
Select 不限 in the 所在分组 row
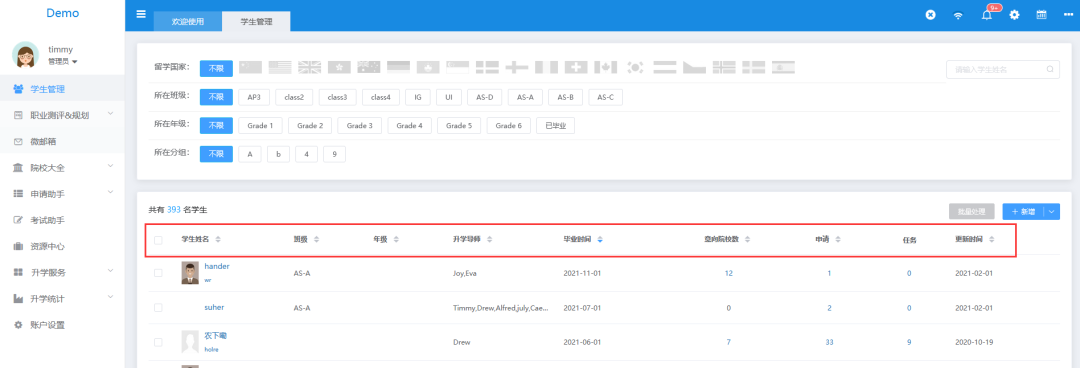tap(216, 154)
